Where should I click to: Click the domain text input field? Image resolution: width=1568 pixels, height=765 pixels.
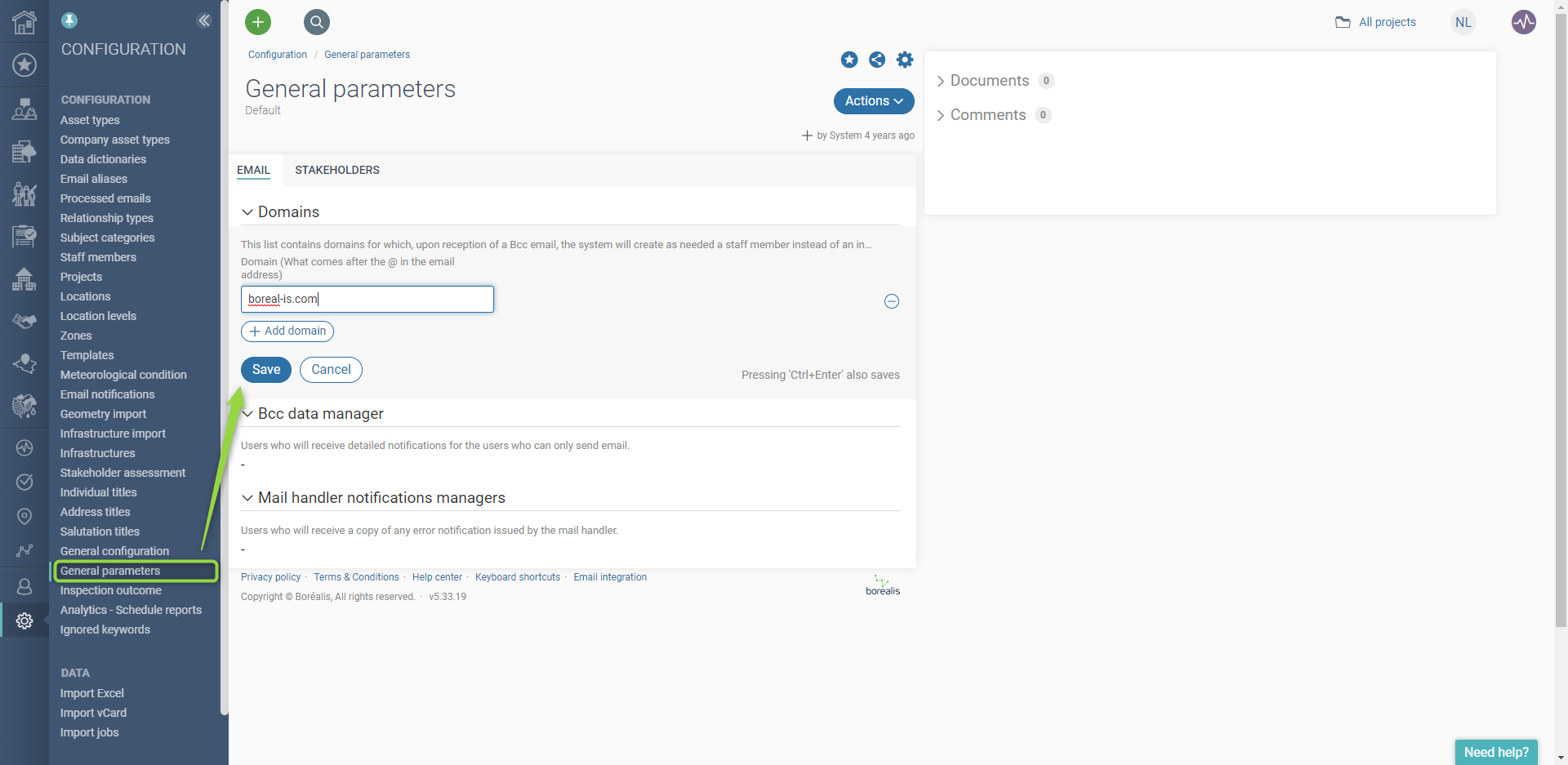click(367, 299)
